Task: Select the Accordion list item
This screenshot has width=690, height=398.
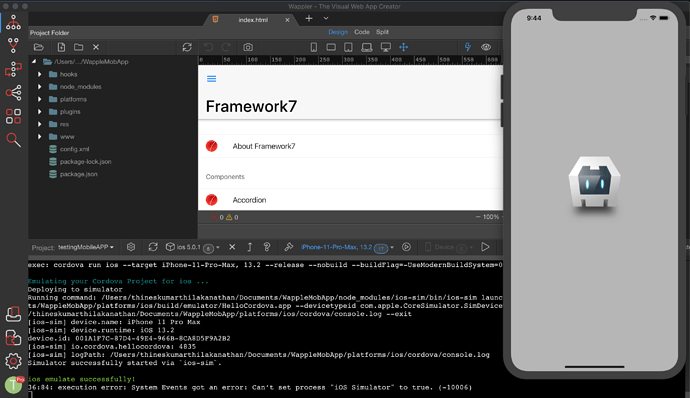Action: click(x=350, y=199)
